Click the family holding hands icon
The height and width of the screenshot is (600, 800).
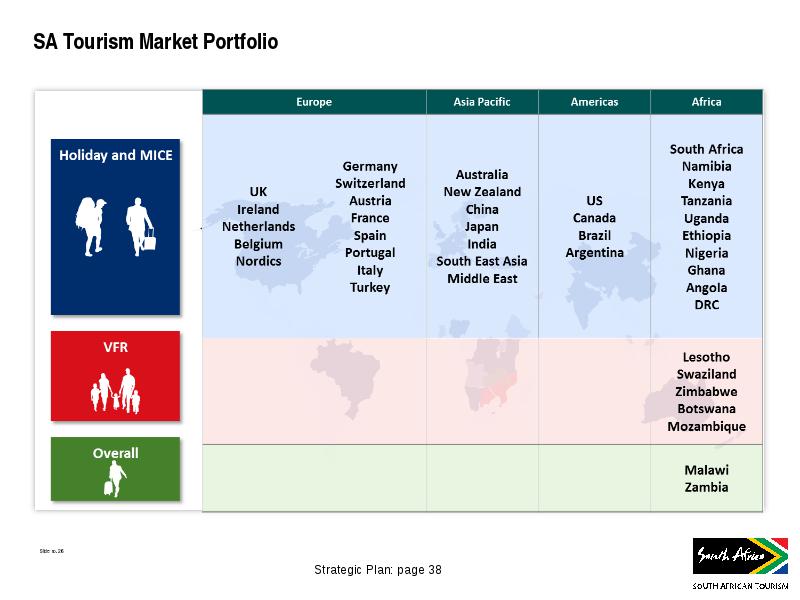click(115, 391)
